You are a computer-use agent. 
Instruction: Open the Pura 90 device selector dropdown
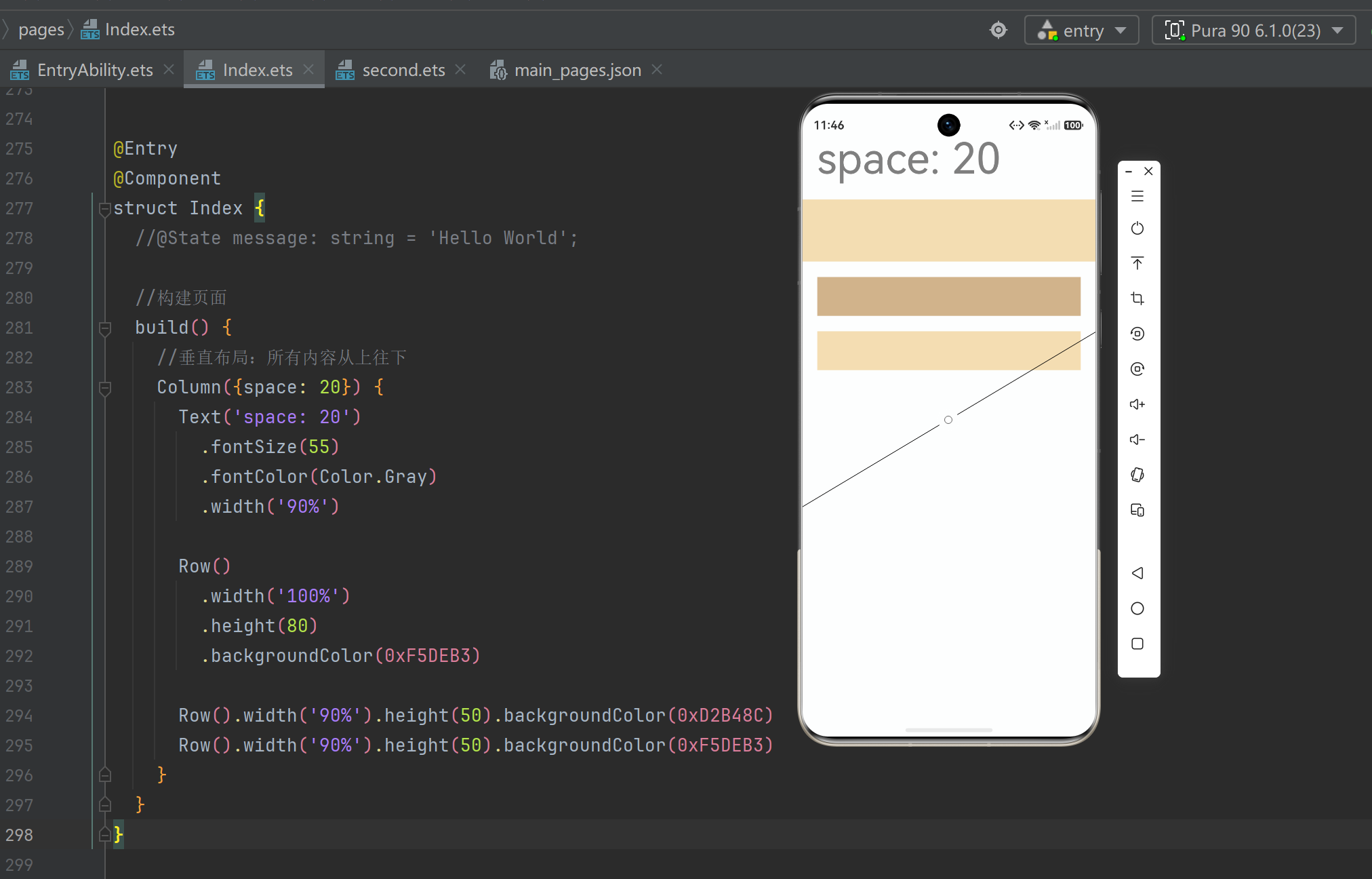[x=1254, y=31]
